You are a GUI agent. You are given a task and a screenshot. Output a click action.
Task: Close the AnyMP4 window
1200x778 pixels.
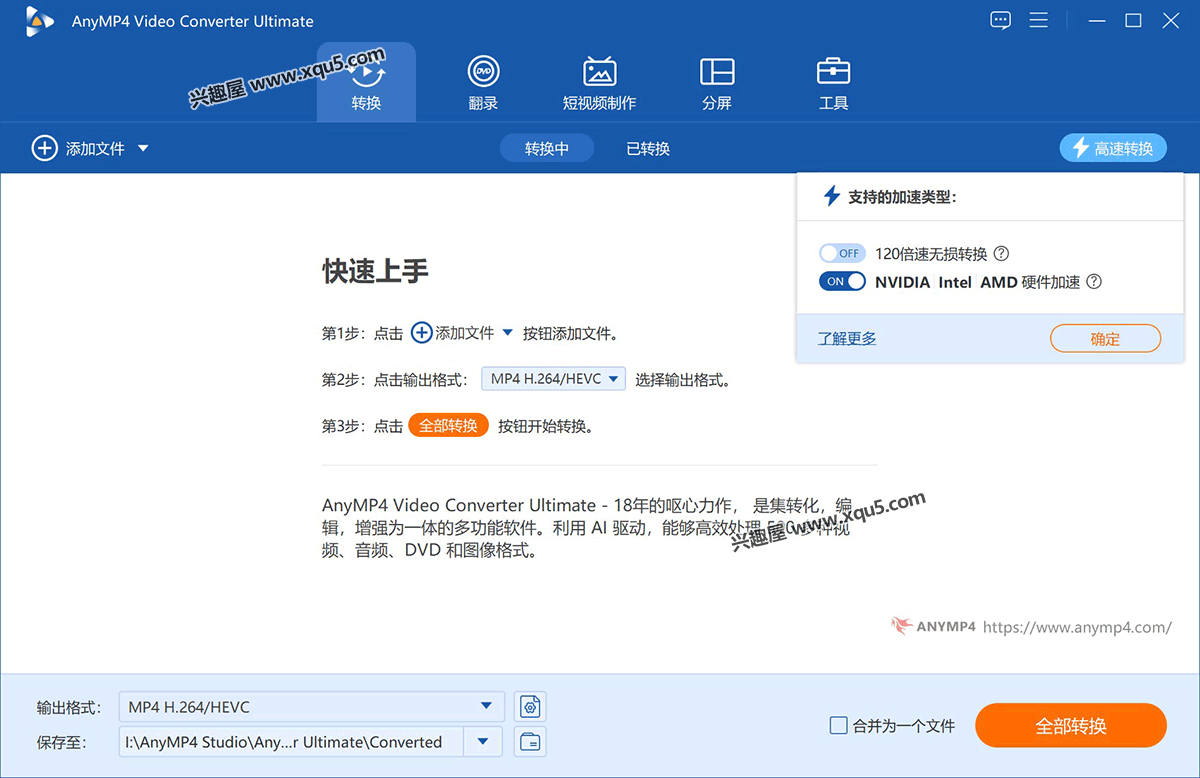[x=1171, y=20]
